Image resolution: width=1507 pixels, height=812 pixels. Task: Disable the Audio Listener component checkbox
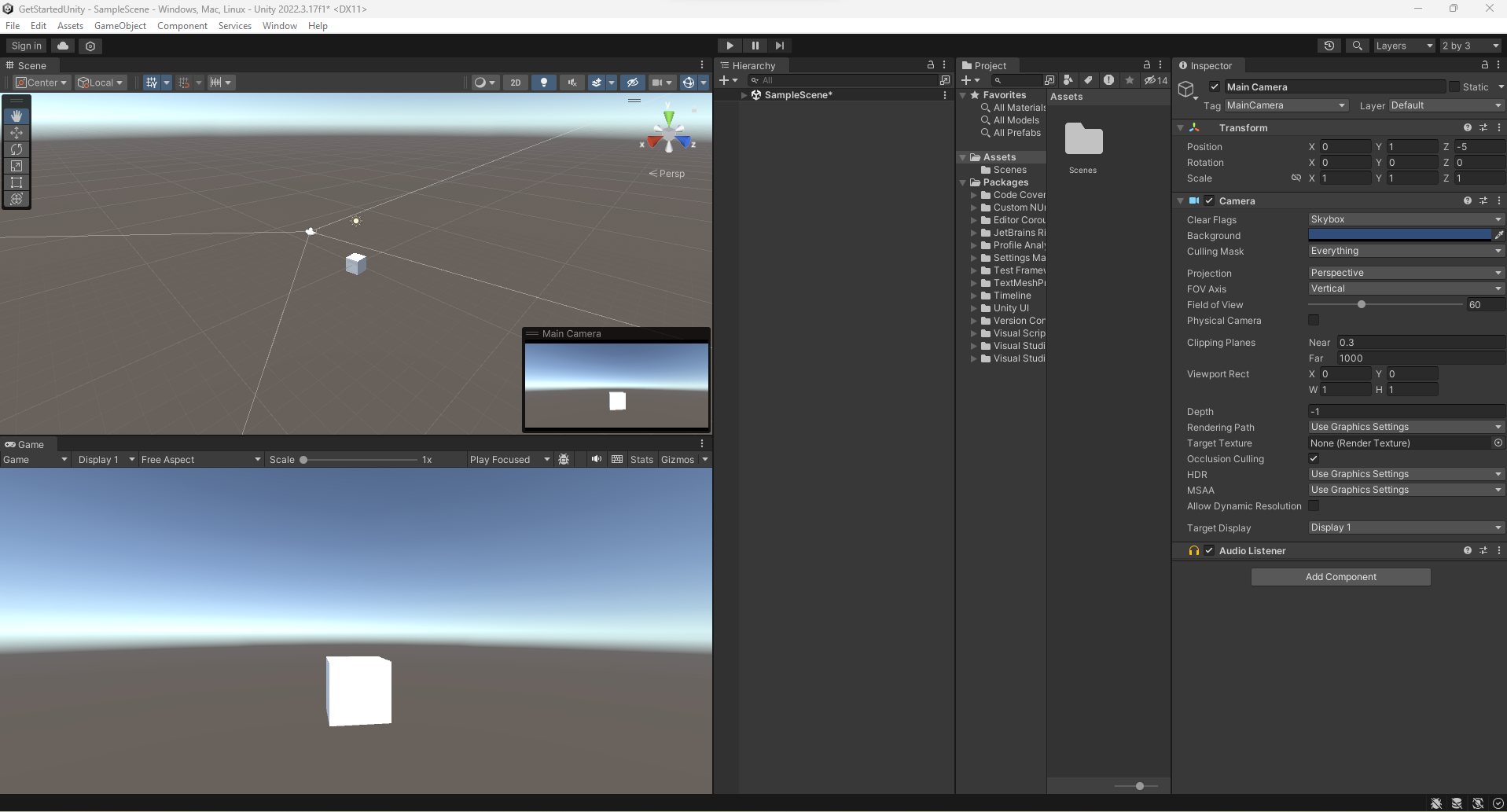(x=1209, y=550)
